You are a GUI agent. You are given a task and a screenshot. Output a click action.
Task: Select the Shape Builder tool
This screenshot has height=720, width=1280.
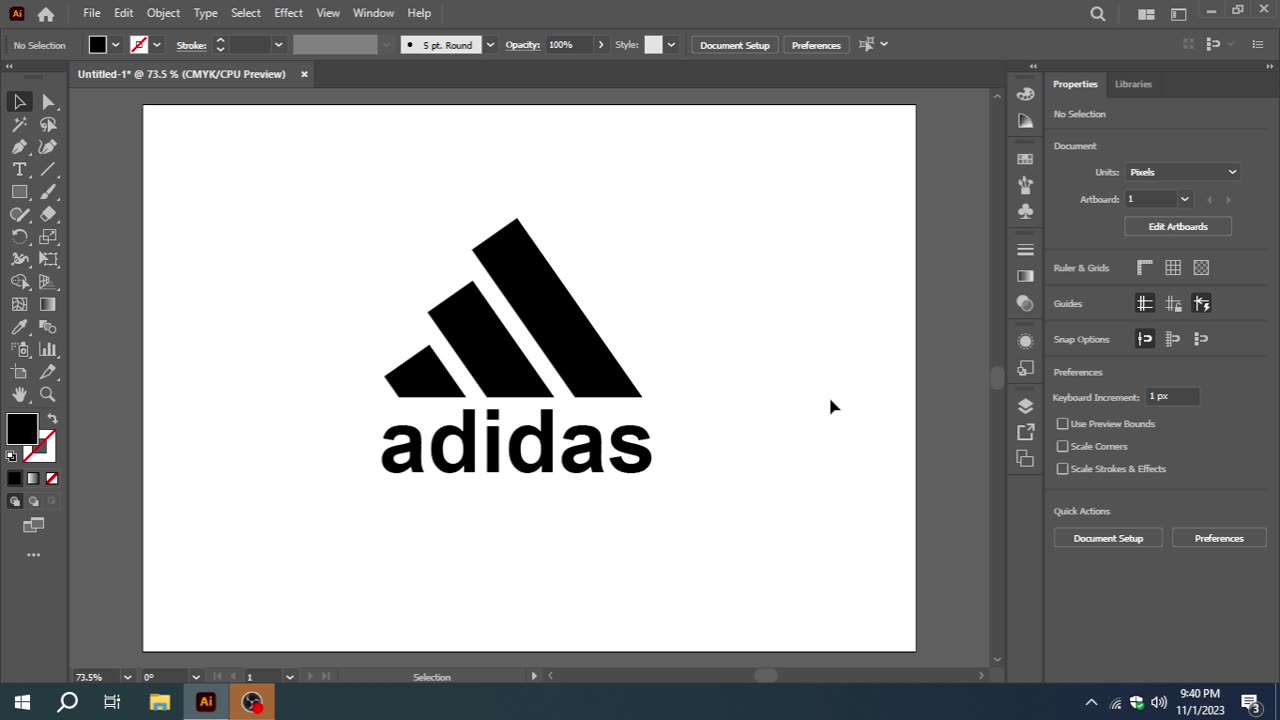click(x=19, y=282)
